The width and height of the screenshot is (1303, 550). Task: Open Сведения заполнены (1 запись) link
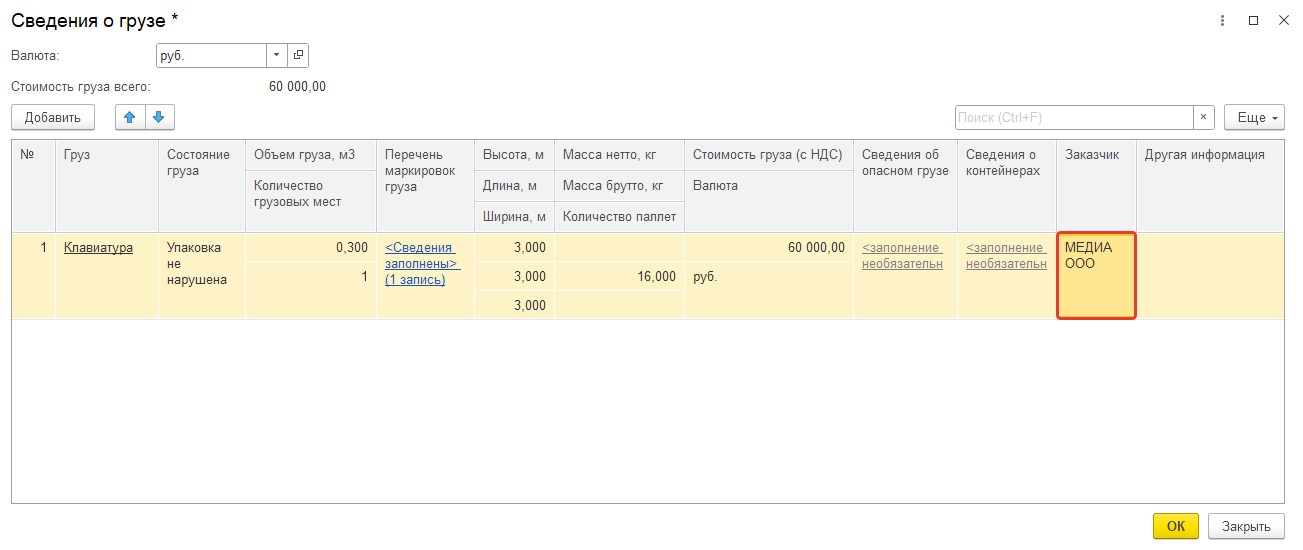coord(421,263)
